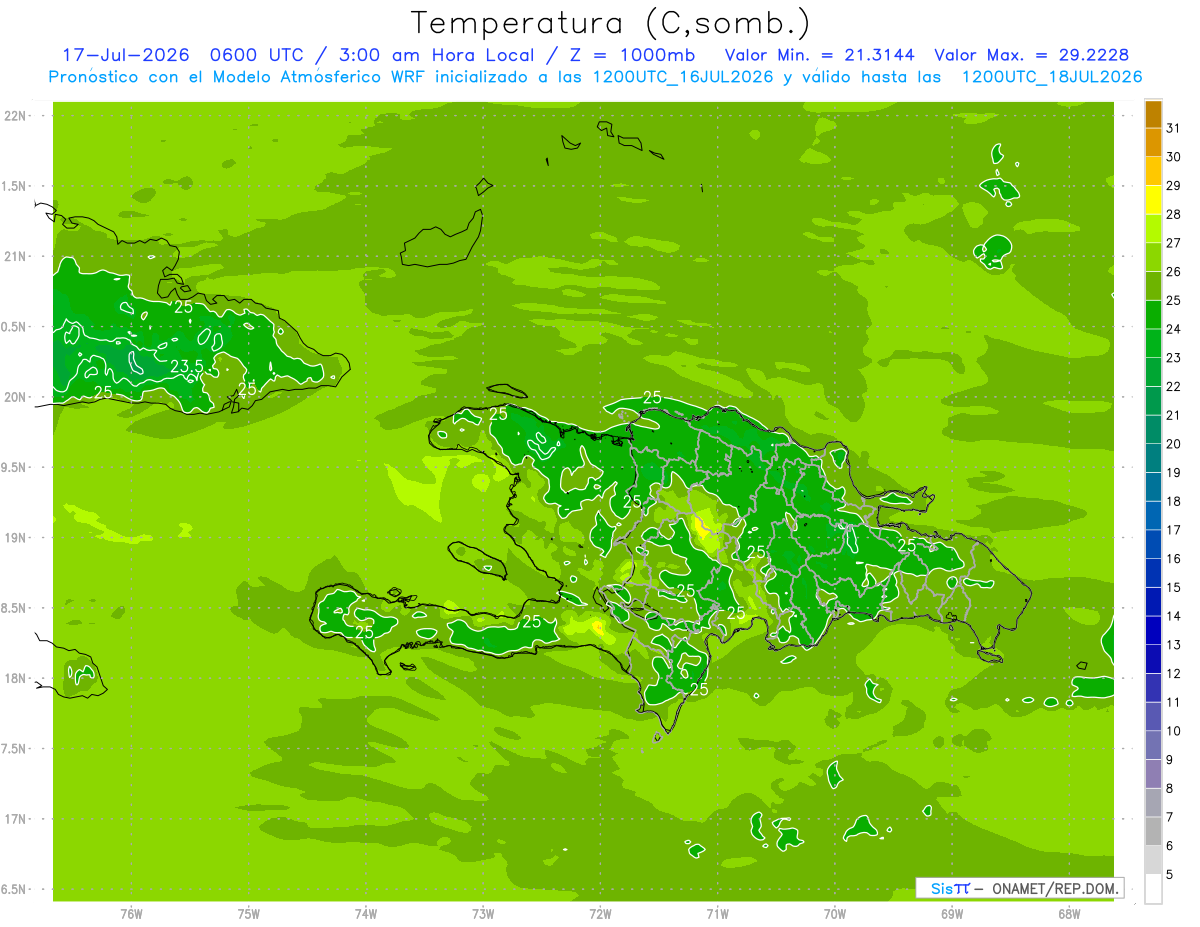
Task: Click the "18N" latitude axis label
Action: [x=16, y=678]
